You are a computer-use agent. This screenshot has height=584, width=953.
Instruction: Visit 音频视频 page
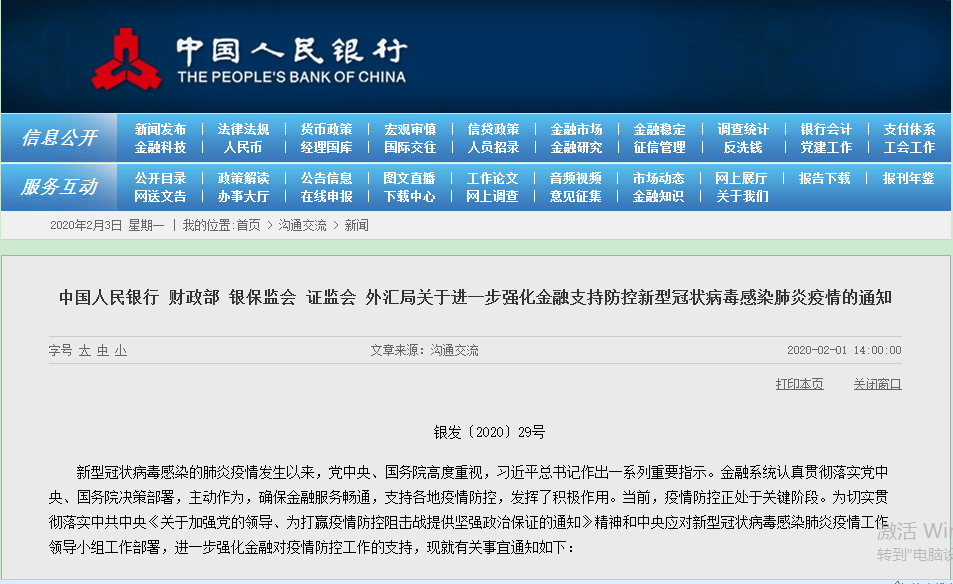pos(576,179)
